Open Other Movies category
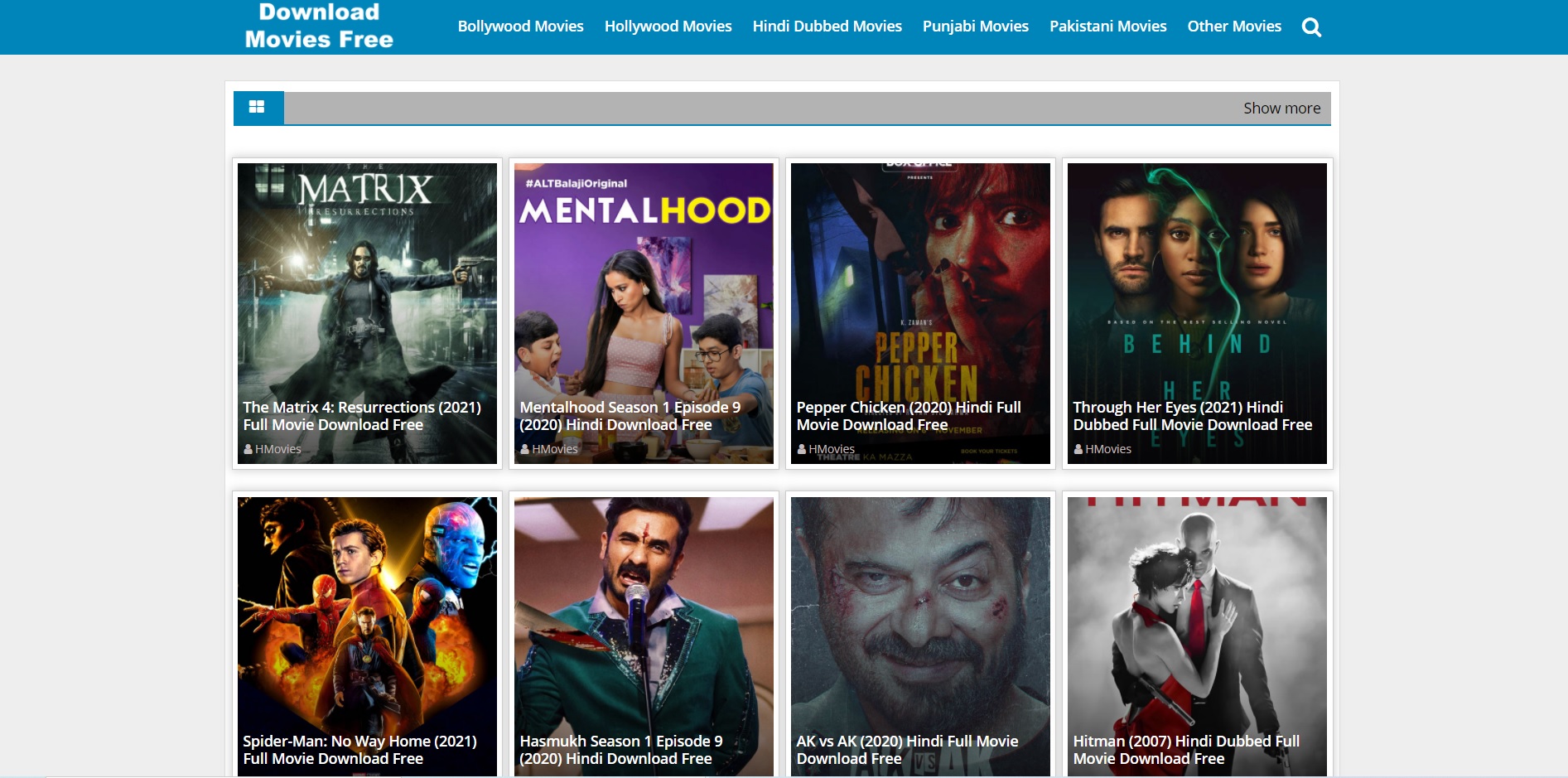Screen dimensions: 1568x778 (x=1233, y=27)
